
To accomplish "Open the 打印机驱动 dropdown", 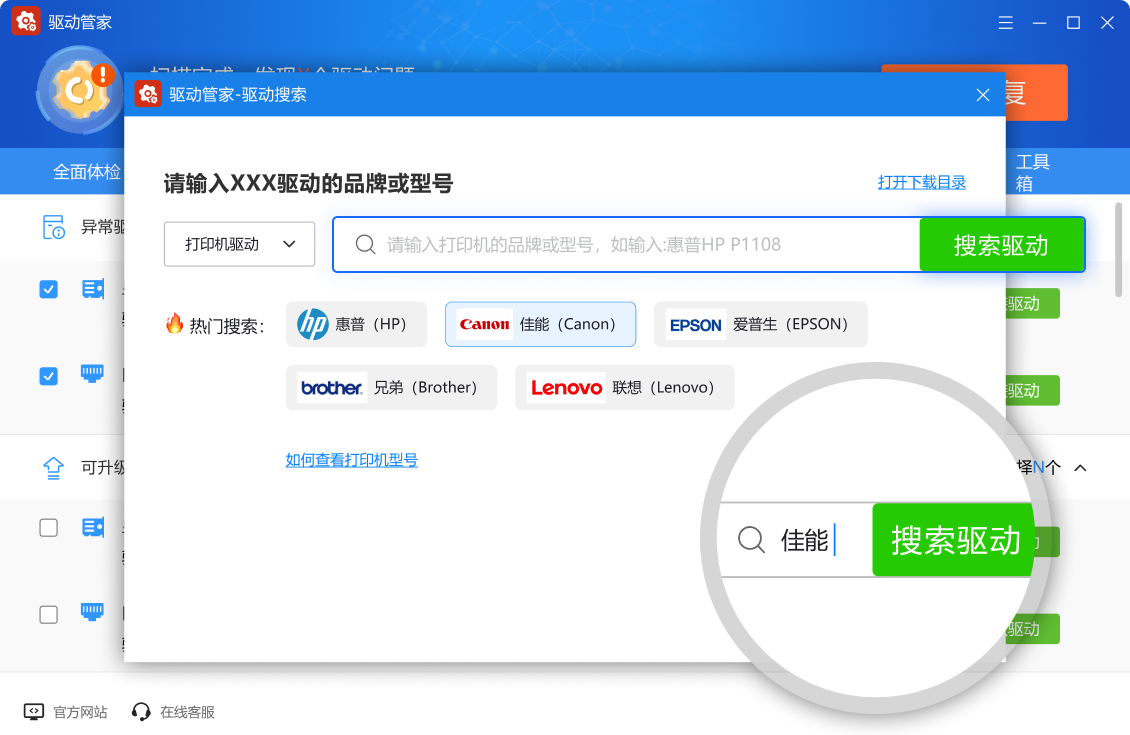I will tap(239, 244).
